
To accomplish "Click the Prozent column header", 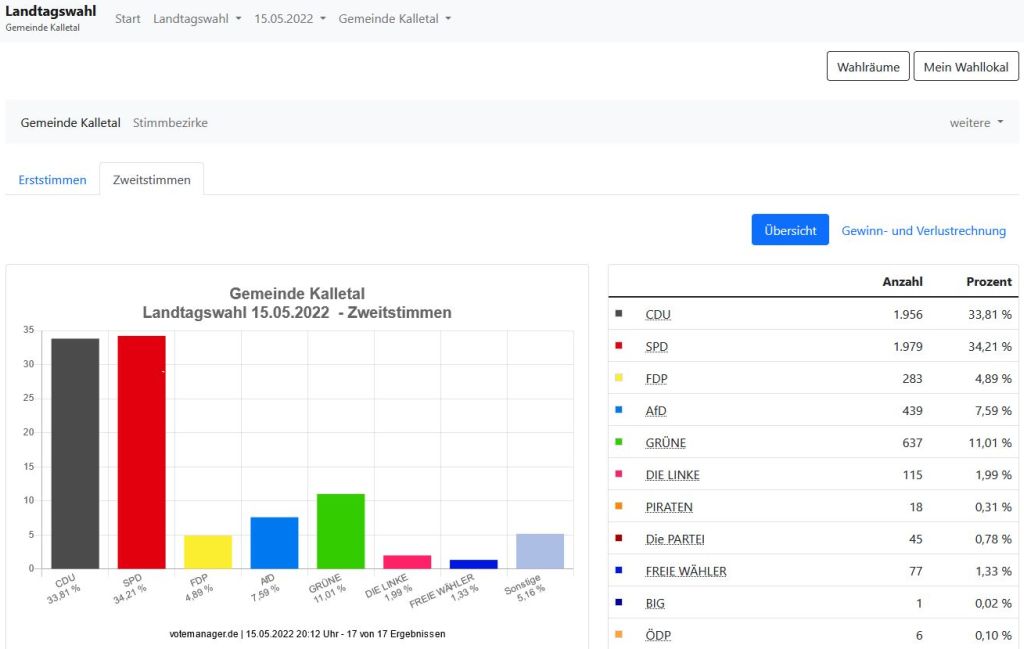I will coord(989,281).
